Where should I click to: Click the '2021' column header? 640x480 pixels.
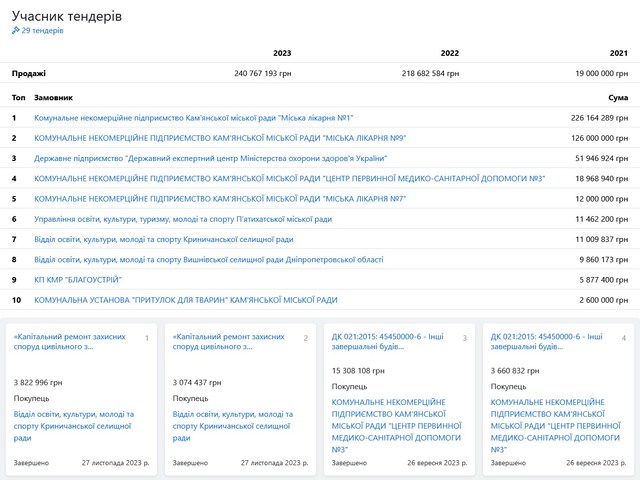619,53
